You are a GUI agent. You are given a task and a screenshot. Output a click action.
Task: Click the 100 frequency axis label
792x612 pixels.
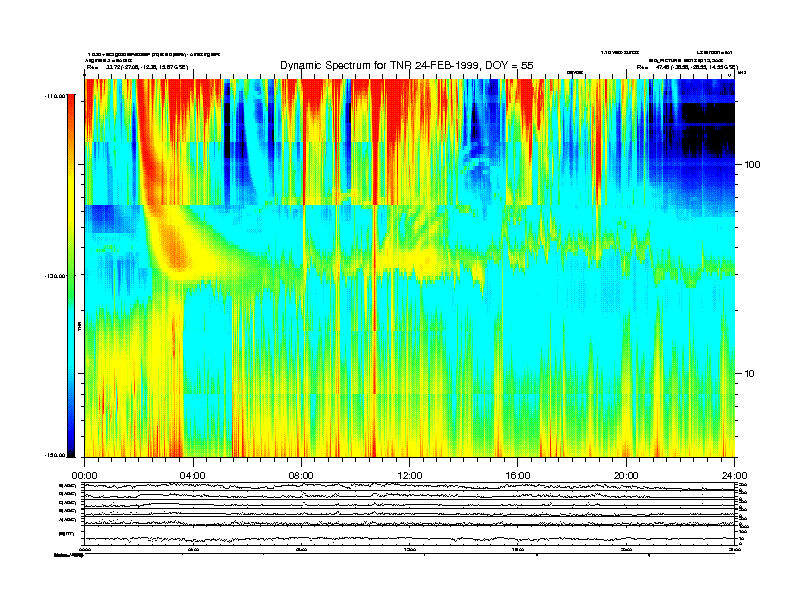point(752,165)
